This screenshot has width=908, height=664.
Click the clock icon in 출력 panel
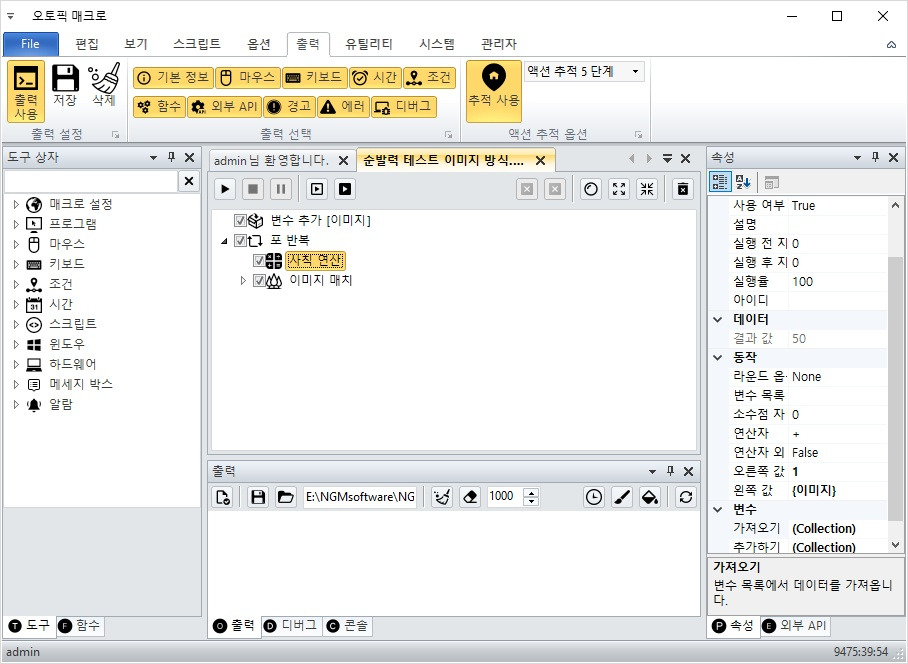pyautogui.click(x=594, y=497)
